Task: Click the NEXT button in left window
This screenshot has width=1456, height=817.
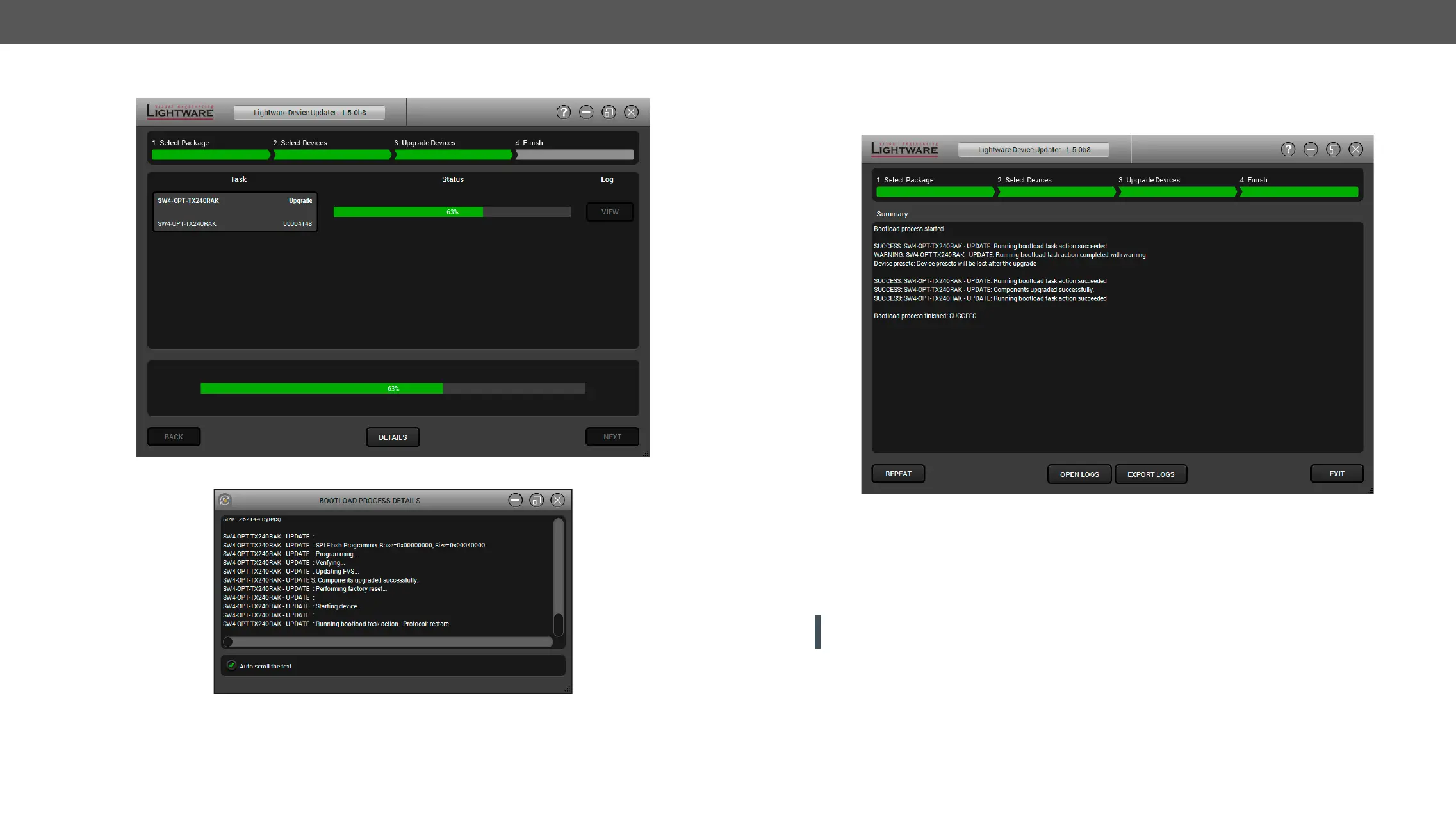Action: (x=612, y=437)
